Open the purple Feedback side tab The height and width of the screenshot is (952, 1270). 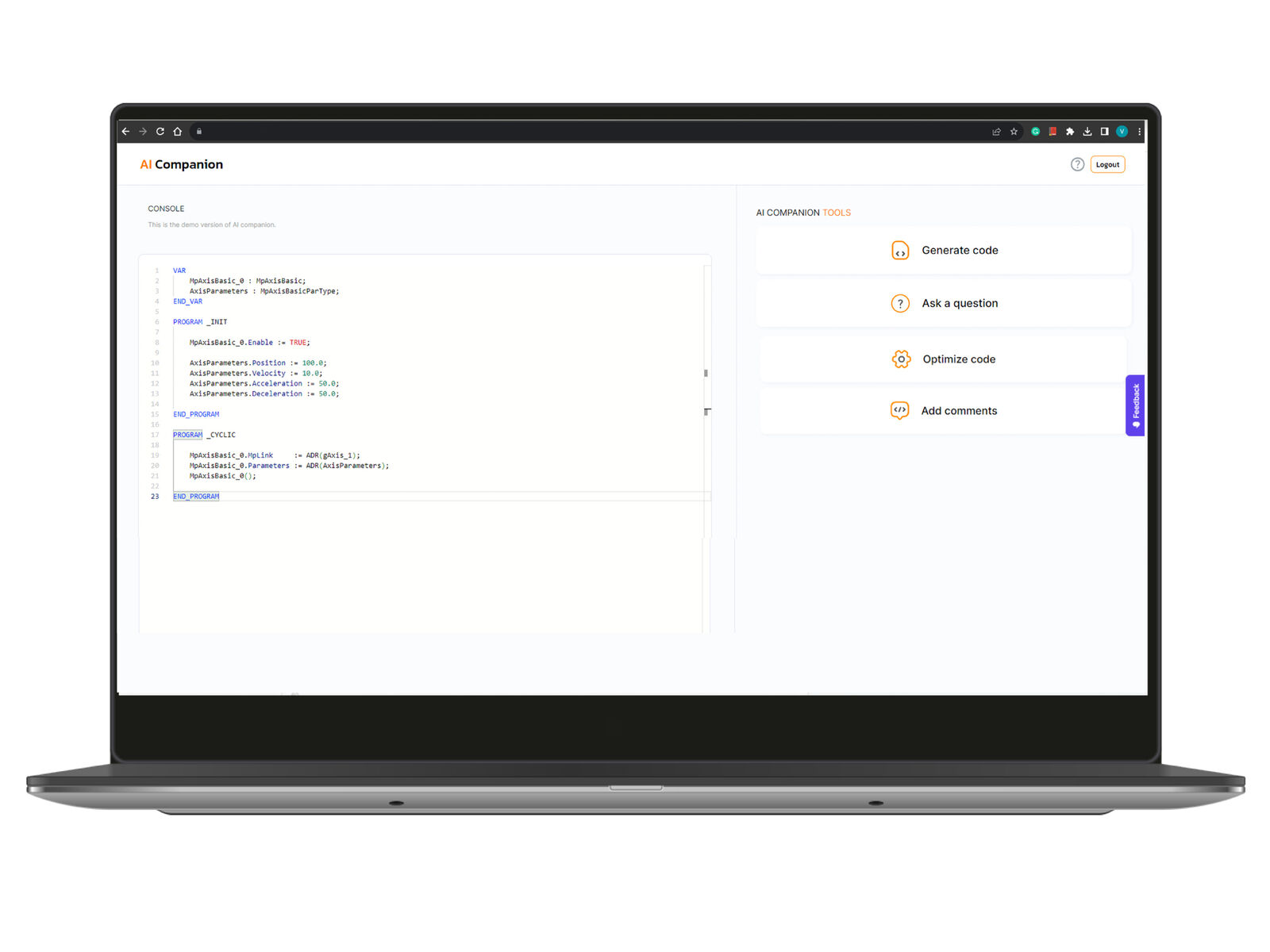click(x=1135, y=405)
